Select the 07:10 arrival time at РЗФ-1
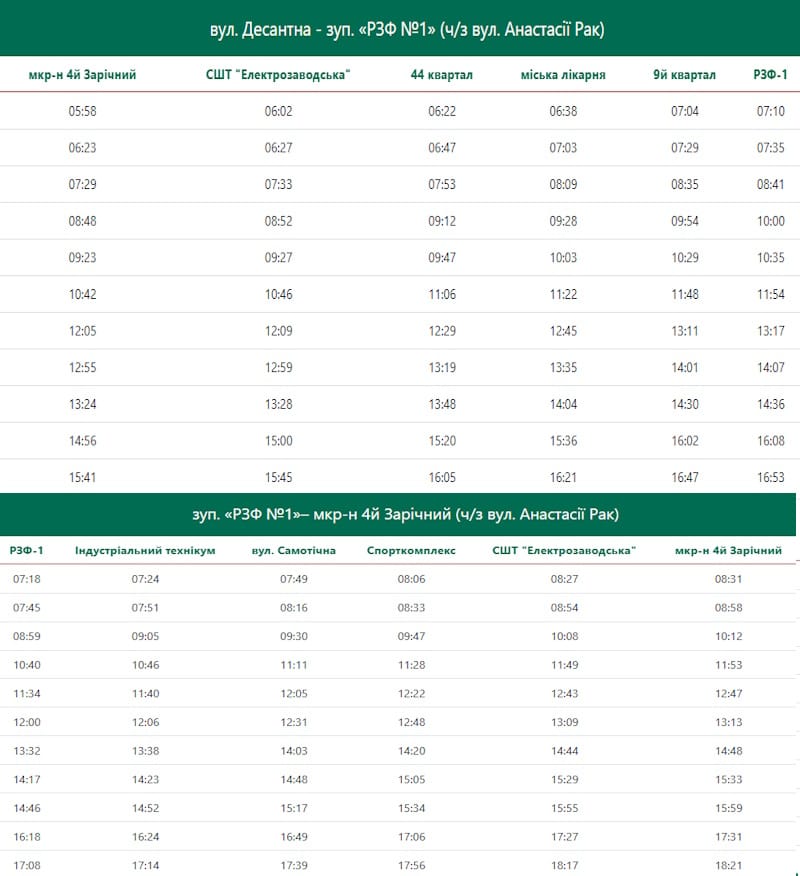The image size is (800, 876). click(771, 111)
